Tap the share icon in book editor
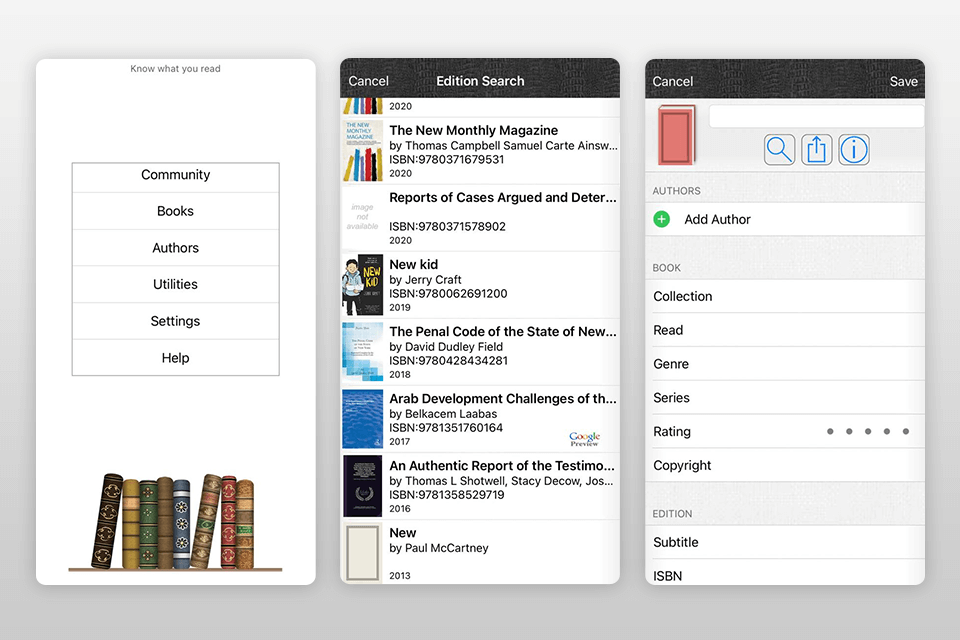960x640 pixels. (x=816, y=149)
